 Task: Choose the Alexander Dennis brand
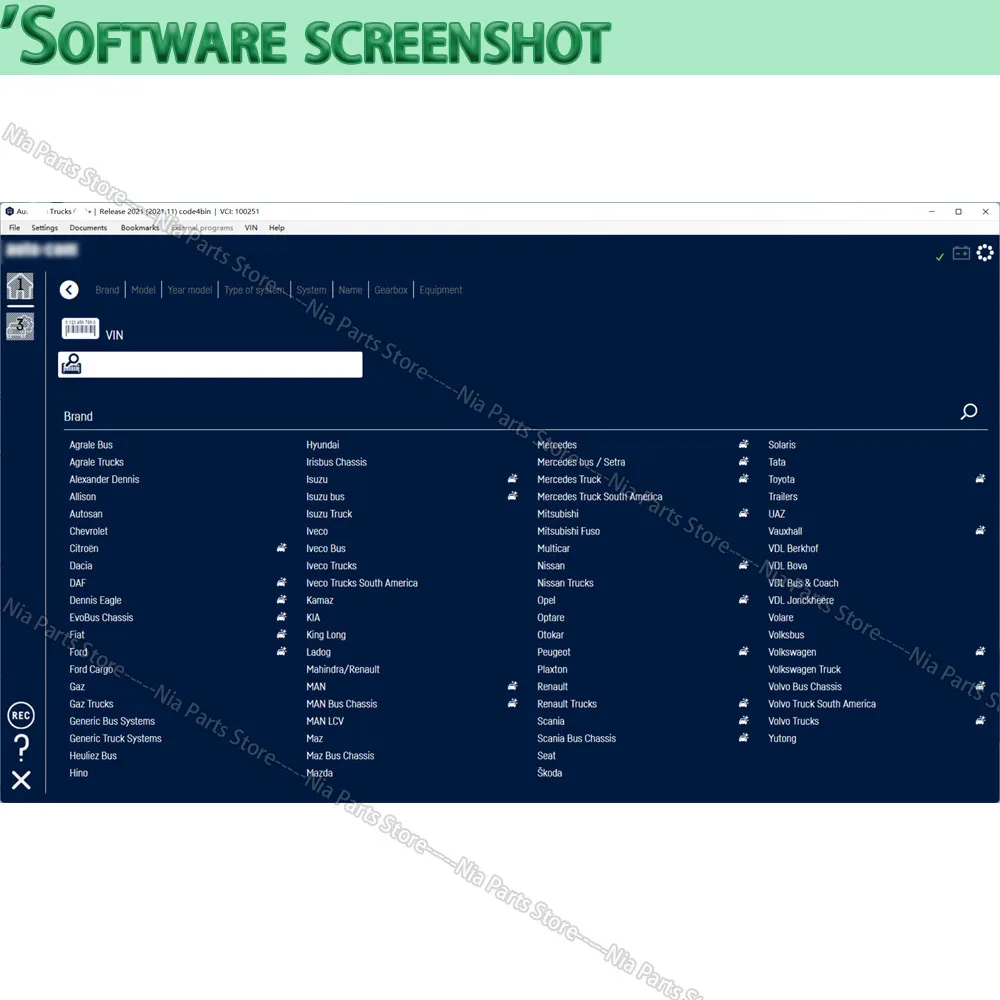(105, 480)
